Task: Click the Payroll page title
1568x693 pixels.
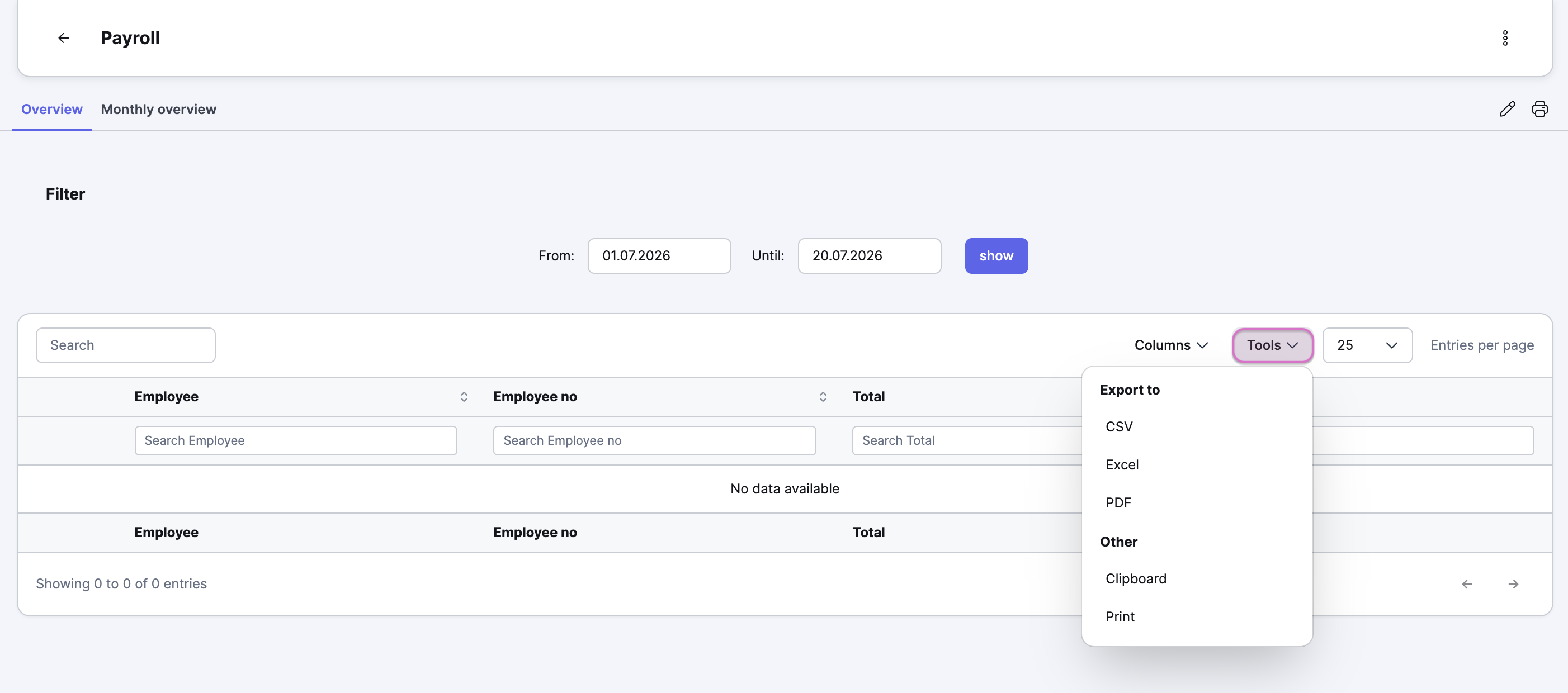Action: [130, 37]
